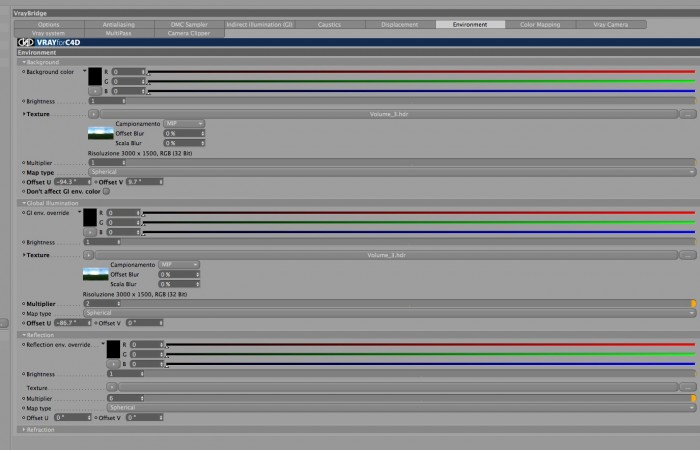Screen dimensions: 700x450
Task: Click Background Offset Blur percentage field
Action: click(x=184, y=133)
